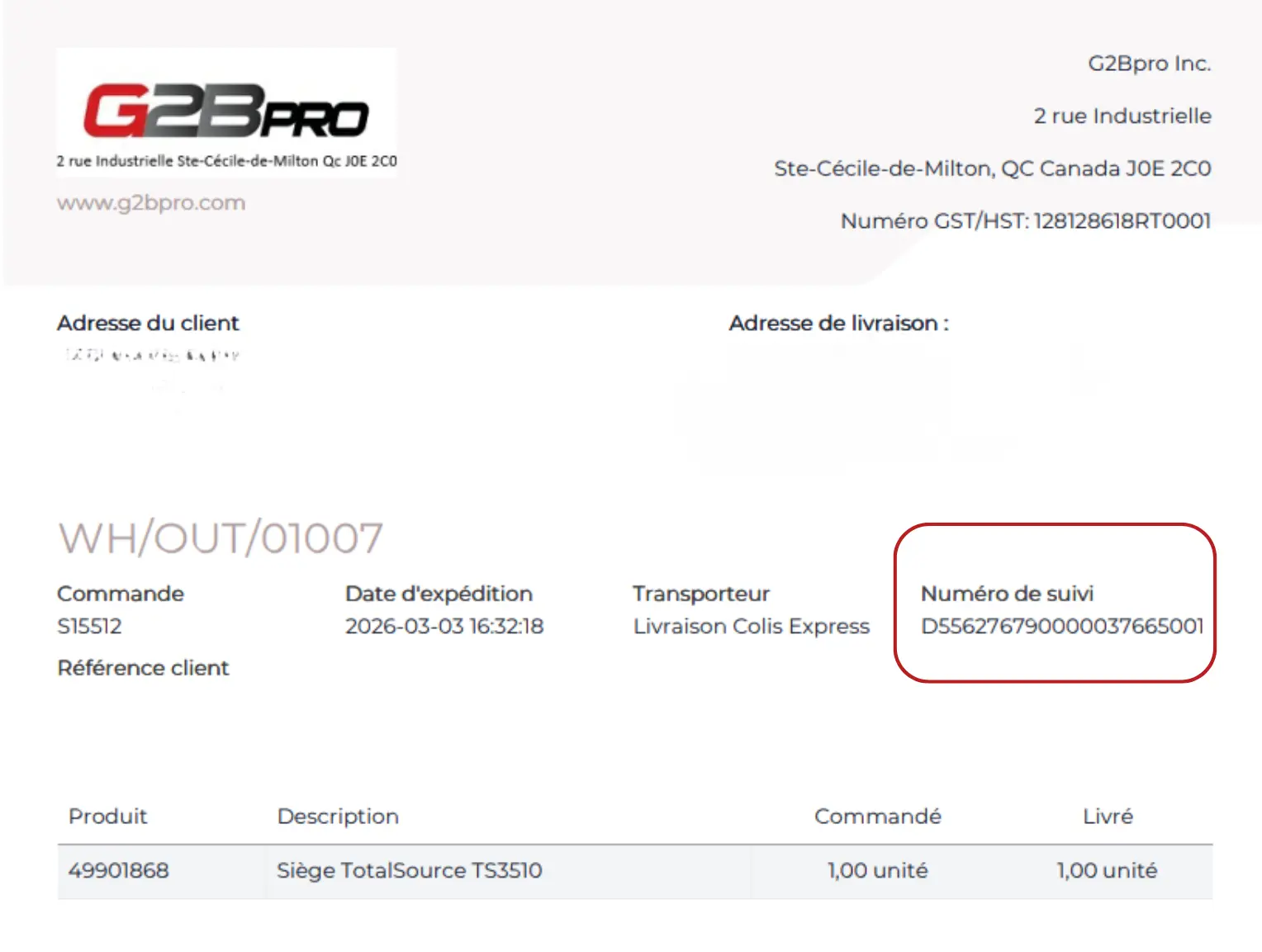Click the carrier Livraison Colis Express
1262x952 pixels.
752,627
